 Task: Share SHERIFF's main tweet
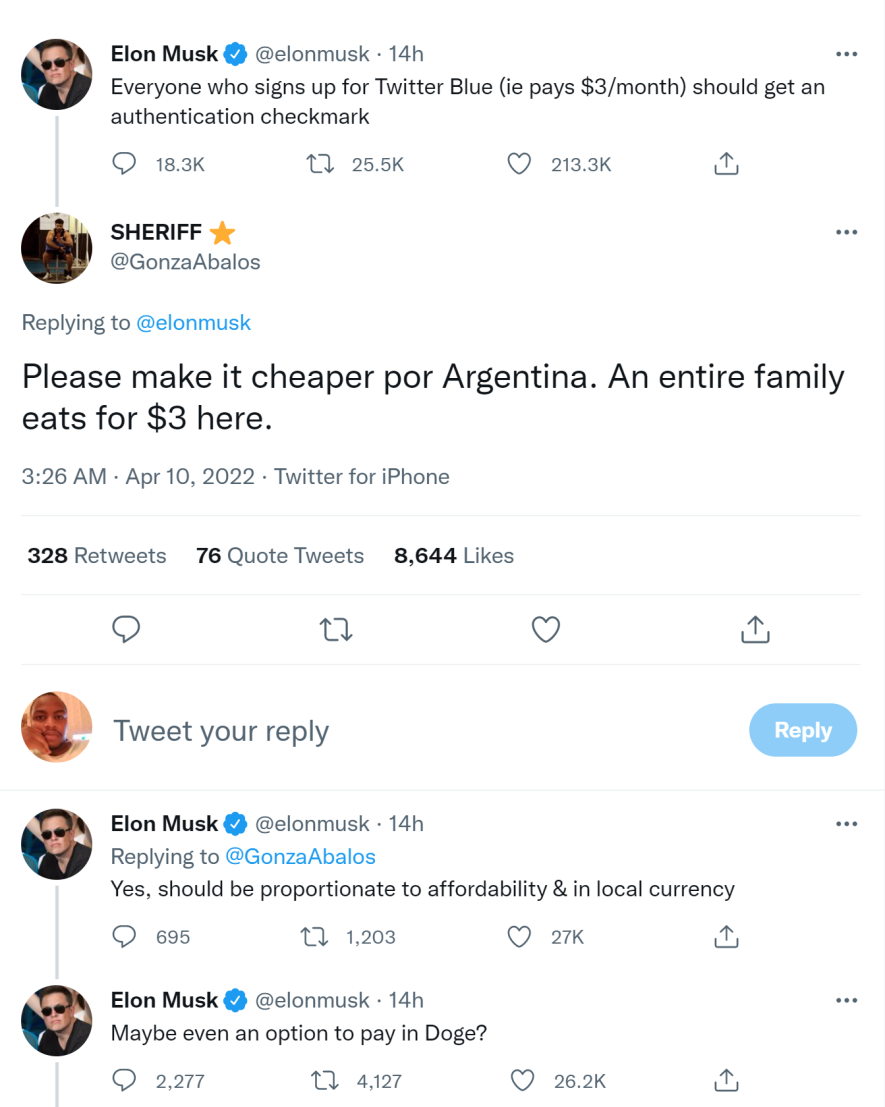[755, 629]
